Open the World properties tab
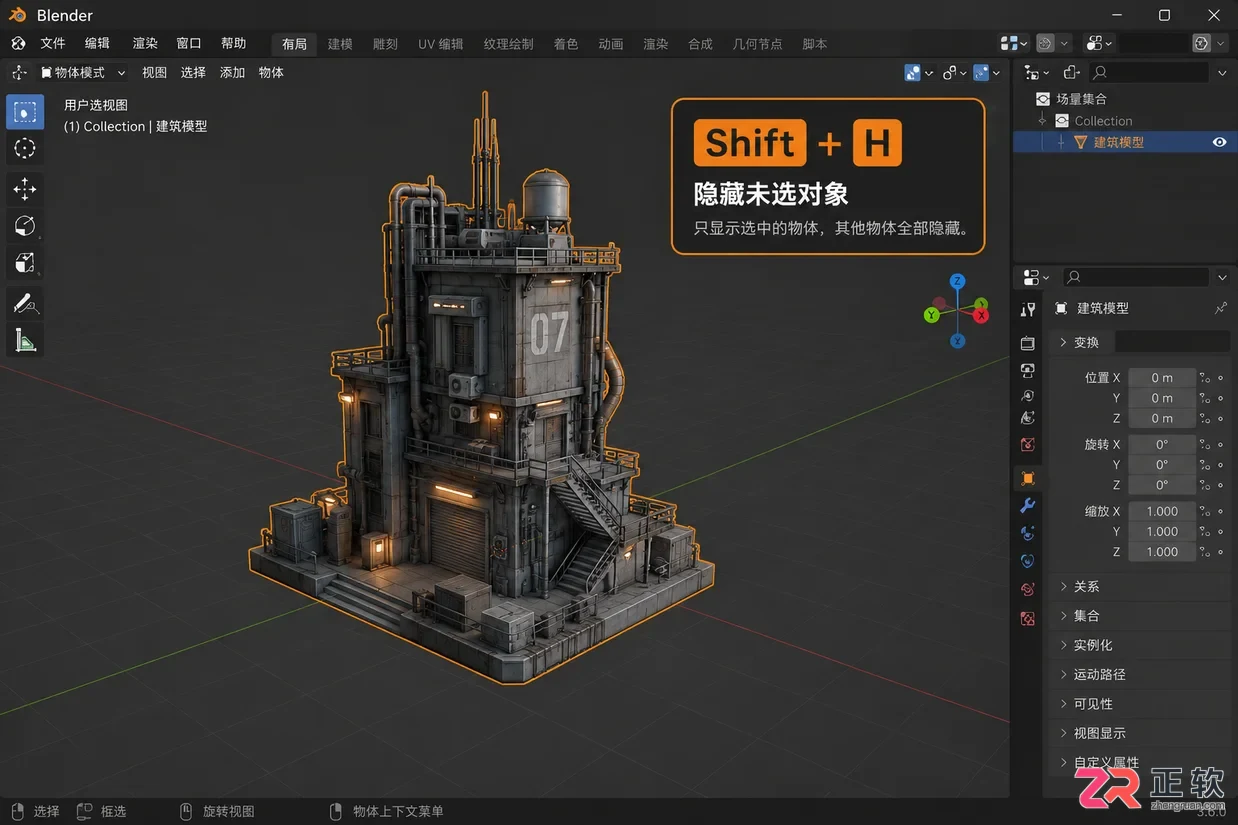 (1027, 444)
